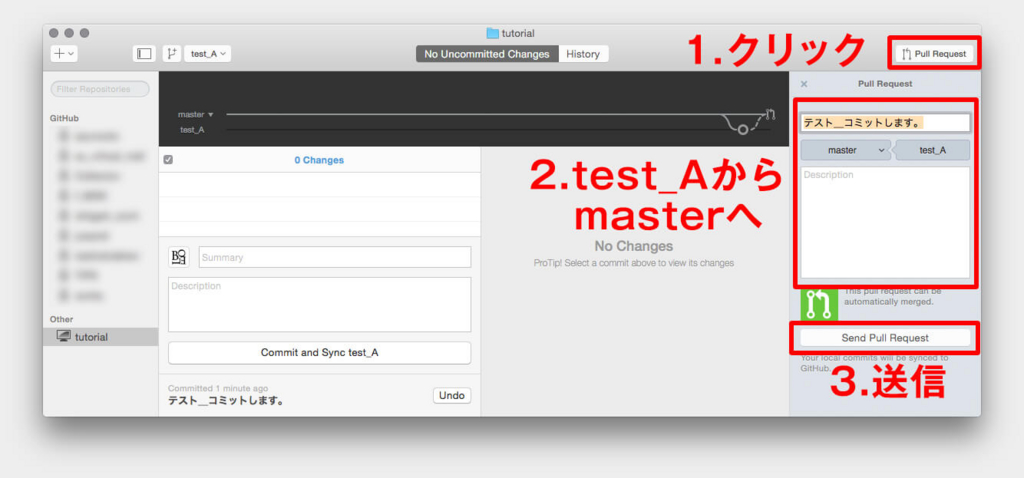The width and height of the screenshot is (1024, 478).
Task: Click the green merge status icon
Action: click(819, 304)
